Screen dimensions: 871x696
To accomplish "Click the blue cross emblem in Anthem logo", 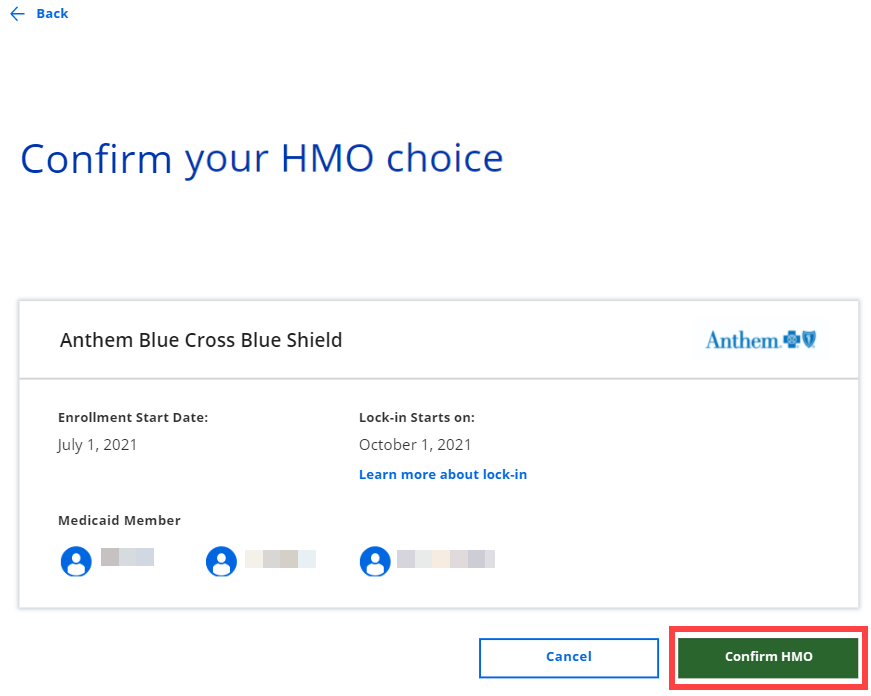I will 792,340.
